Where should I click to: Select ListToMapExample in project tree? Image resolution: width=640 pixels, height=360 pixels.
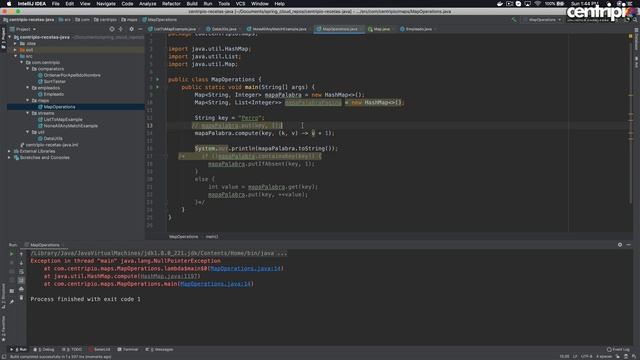[63, 119]
